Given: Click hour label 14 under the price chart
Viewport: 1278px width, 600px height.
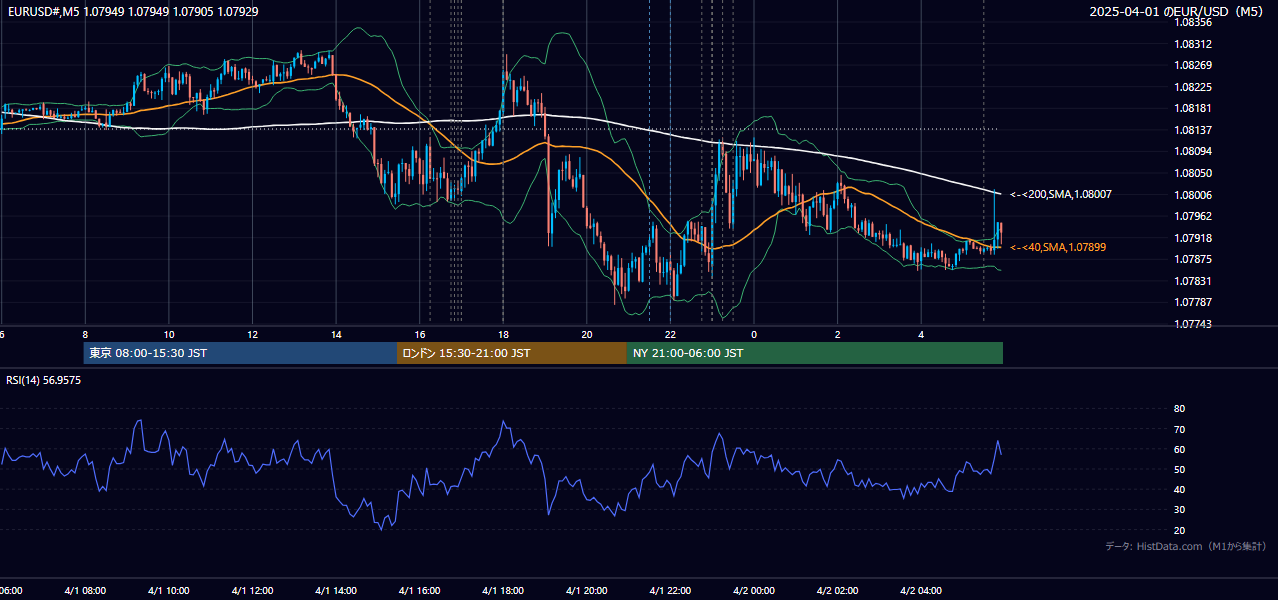Looking at the screenshot, I should [x=336, y=334].
